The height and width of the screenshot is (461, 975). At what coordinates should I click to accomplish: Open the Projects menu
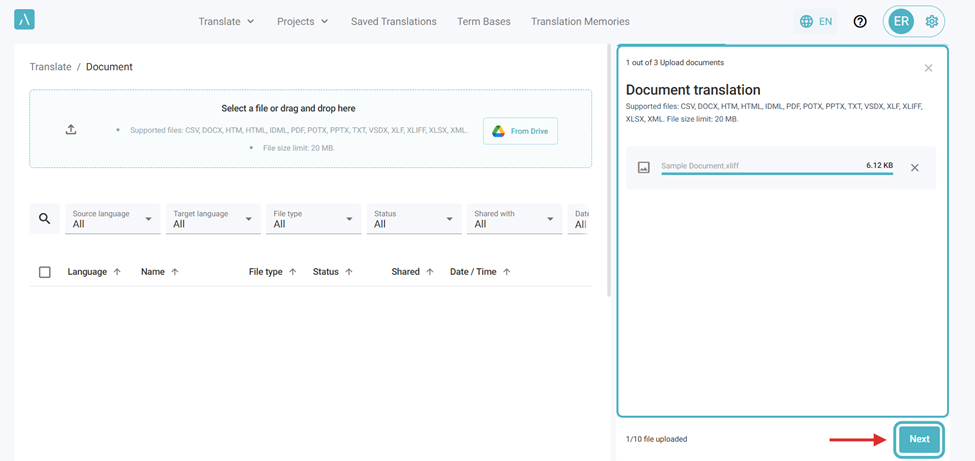pyautogui.click(x=302, y=21)
